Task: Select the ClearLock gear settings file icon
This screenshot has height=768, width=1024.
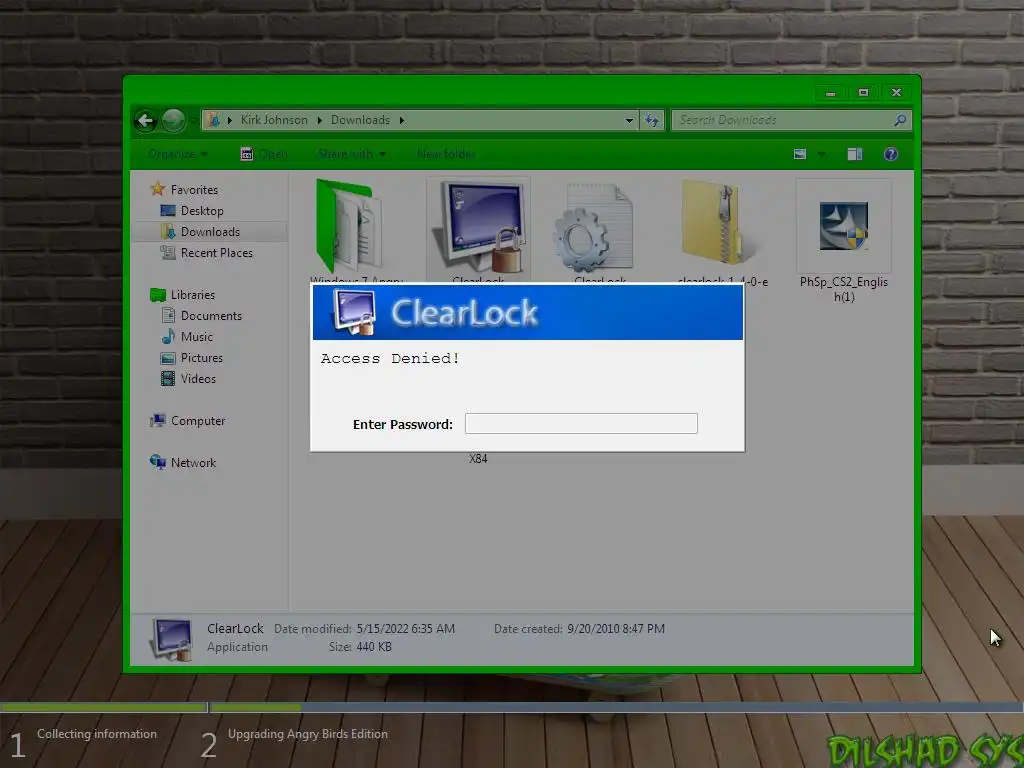Action: (x=592, y=228)
